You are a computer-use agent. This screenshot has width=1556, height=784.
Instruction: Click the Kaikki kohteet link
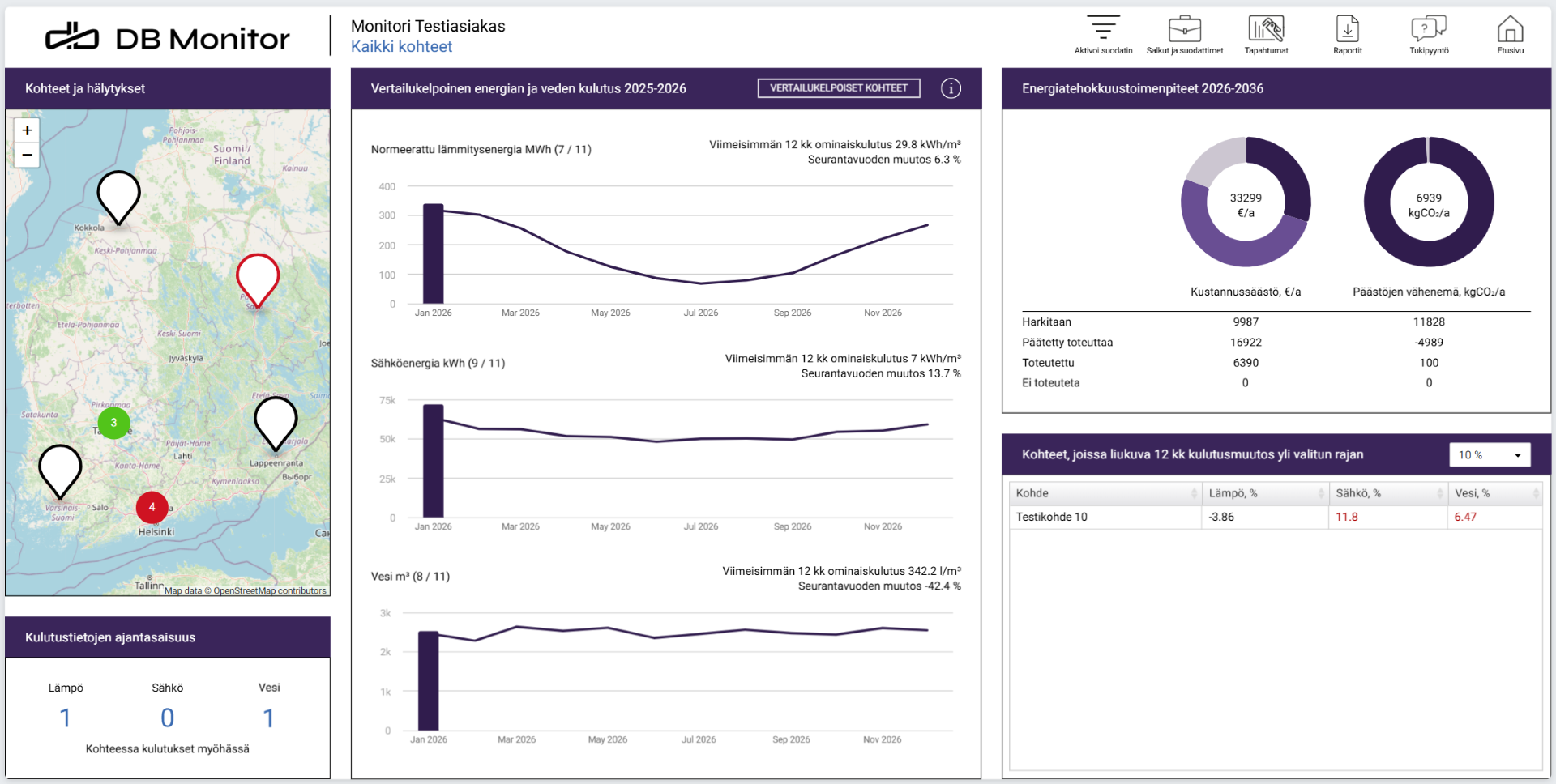401,47
